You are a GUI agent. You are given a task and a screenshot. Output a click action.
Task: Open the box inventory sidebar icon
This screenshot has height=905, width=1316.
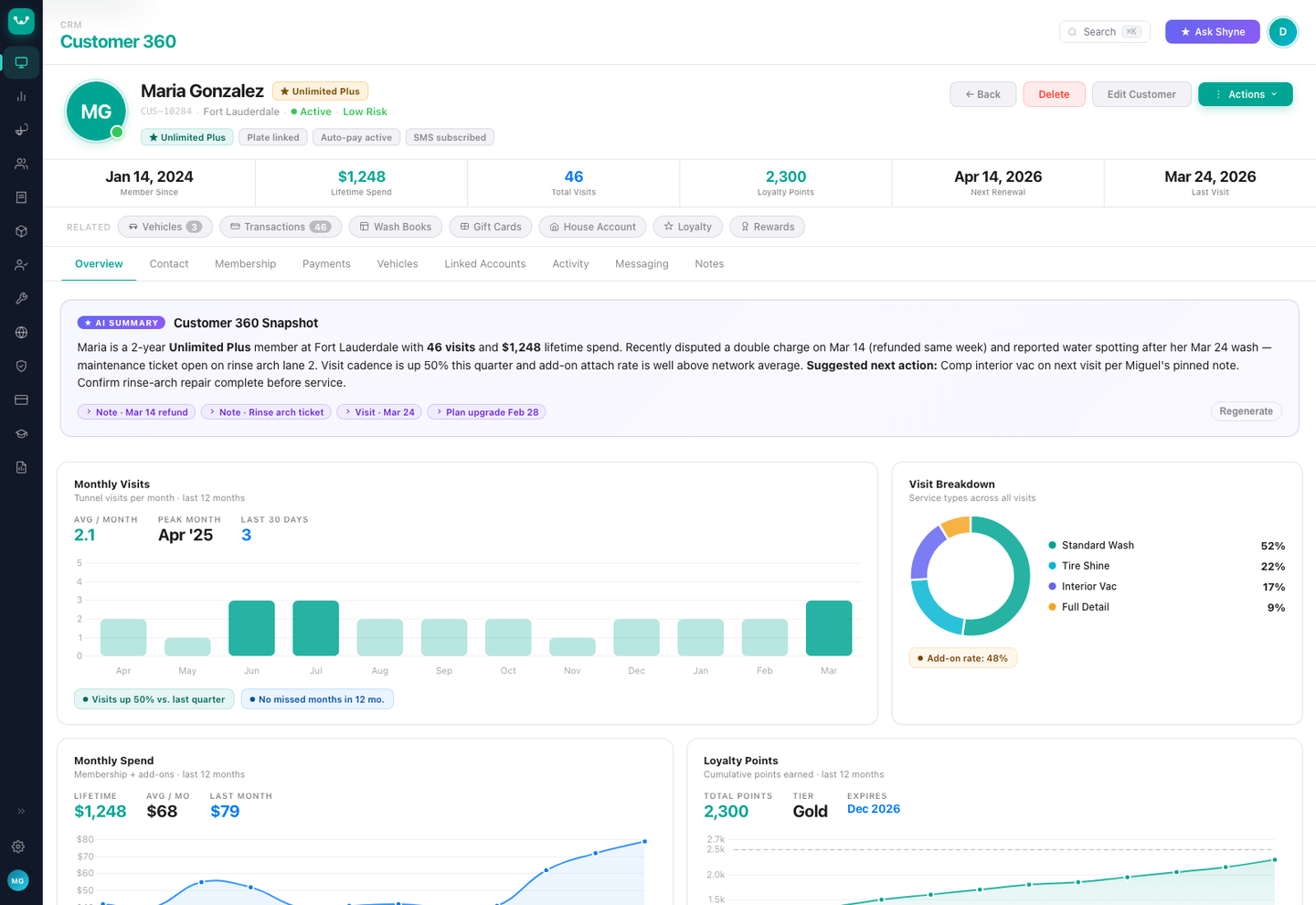[21, 231]
